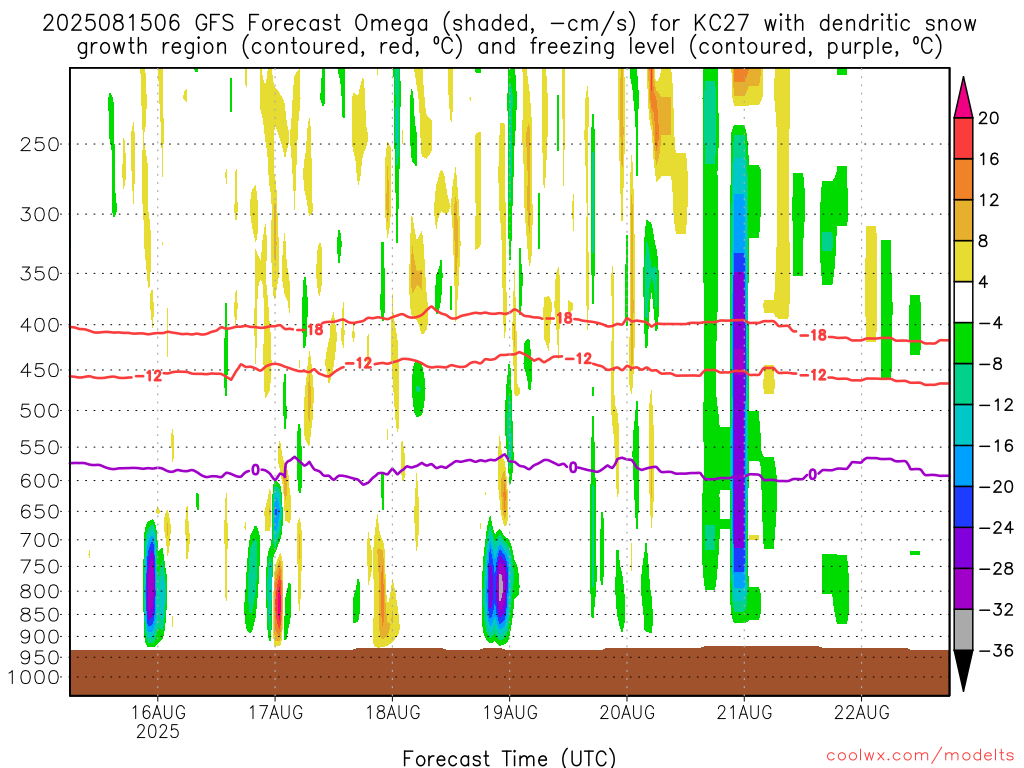Click the 650 pressure level label
This screenshot has width=1024, height=768.
click(x=40, y=511)
